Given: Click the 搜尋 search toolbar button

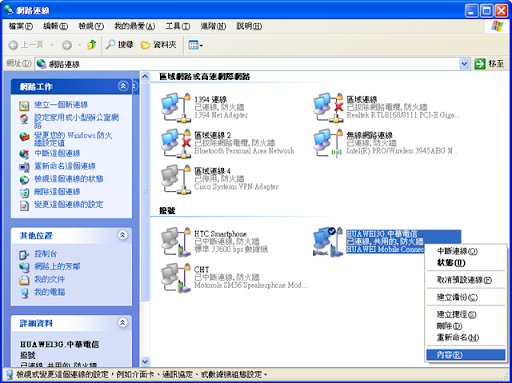Looking at the screenshot, I should point(119,45).
